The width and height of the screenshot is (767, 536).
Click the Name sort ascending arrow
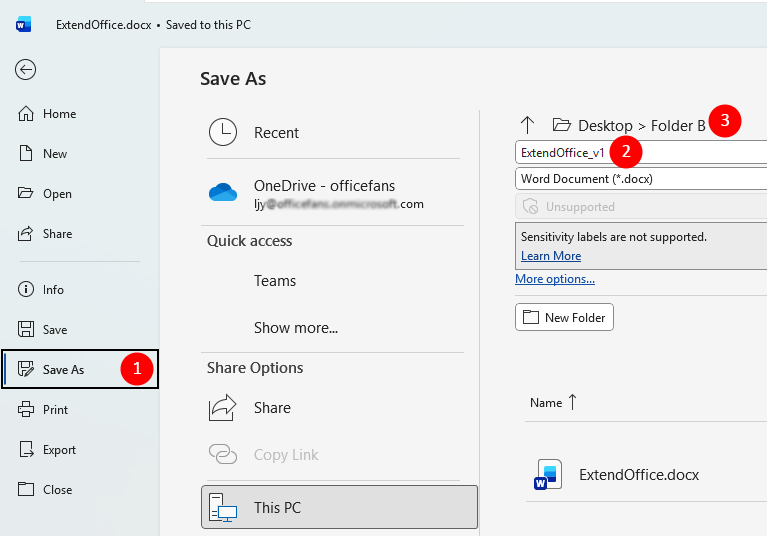click(572, 402)
